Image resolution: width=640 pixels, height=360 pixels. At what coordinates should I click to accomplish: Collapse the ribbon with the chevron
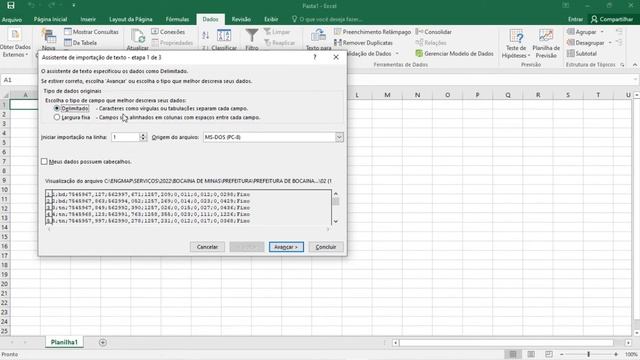[x=635, y=65]
